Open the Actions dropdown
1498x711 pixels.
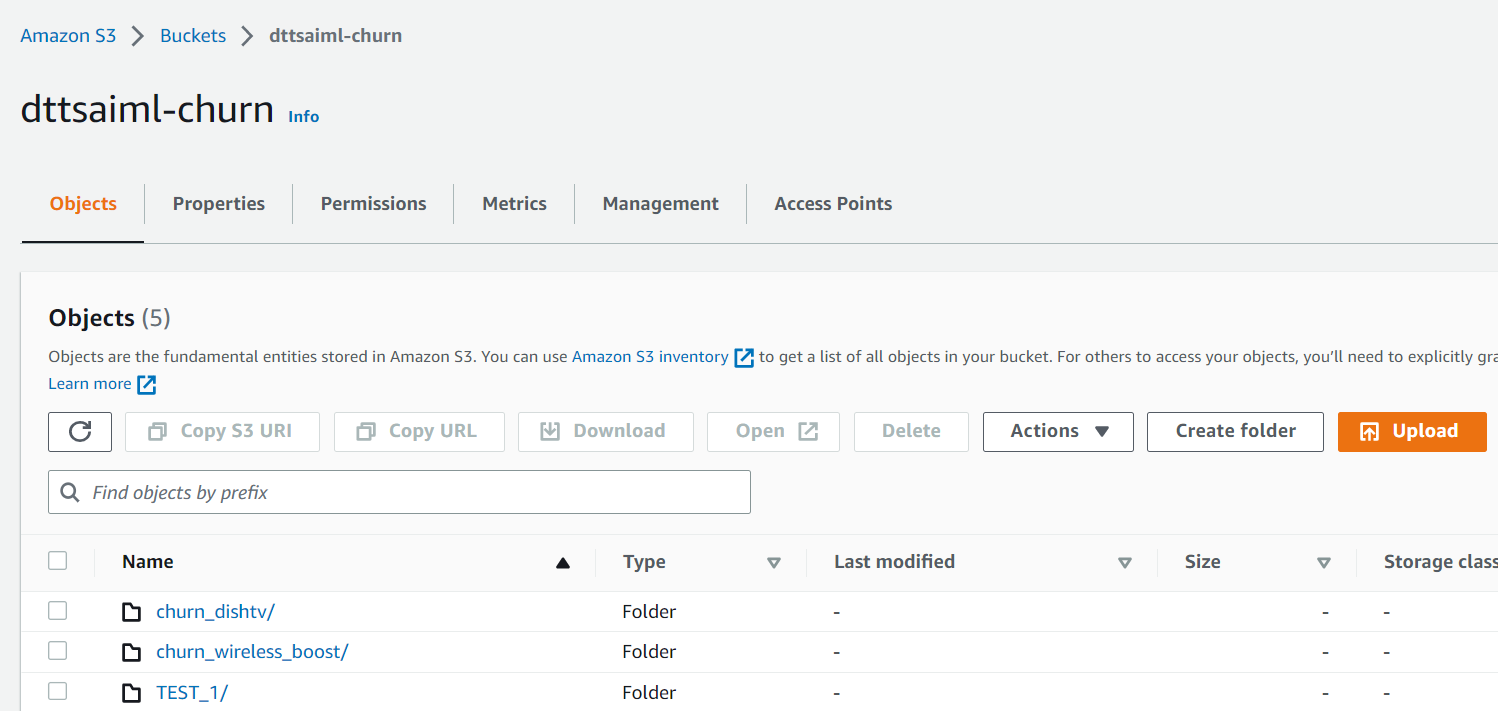pos(1058,431)
